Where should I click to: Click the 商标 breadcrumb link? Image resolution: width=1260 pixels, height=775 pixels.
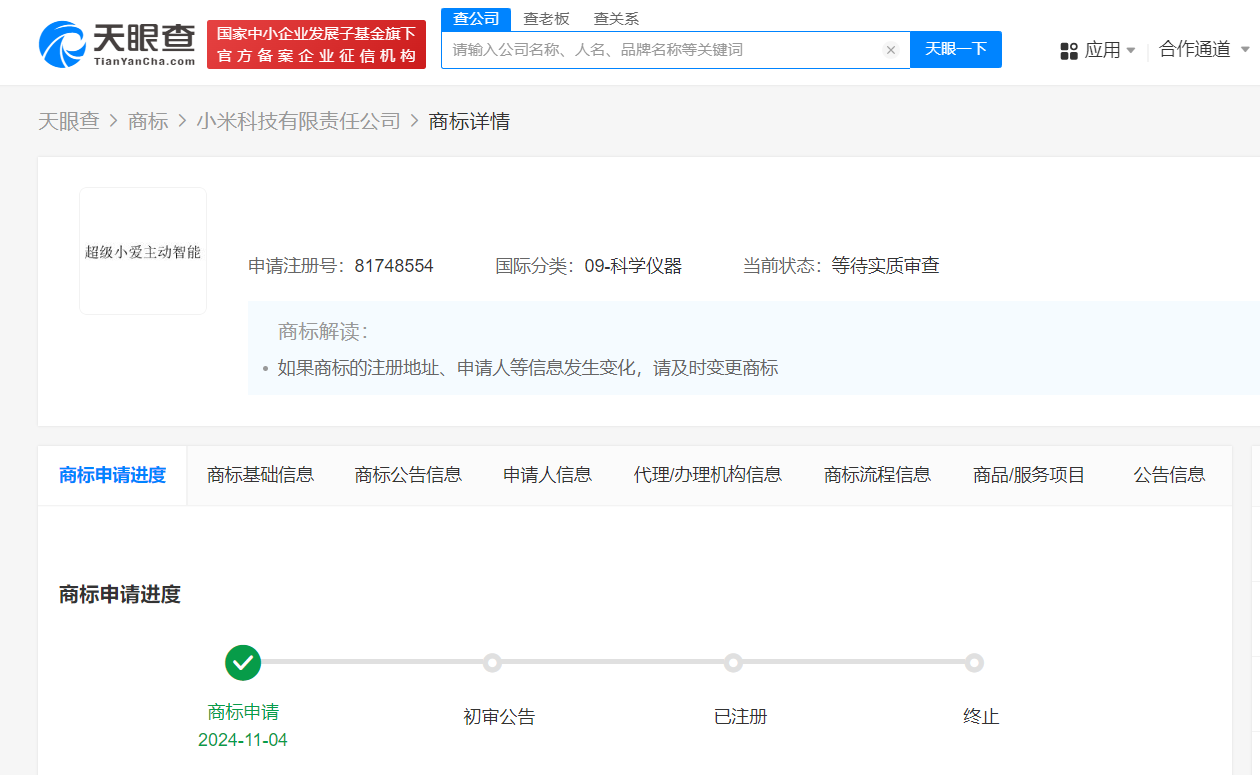pos(148,121)
